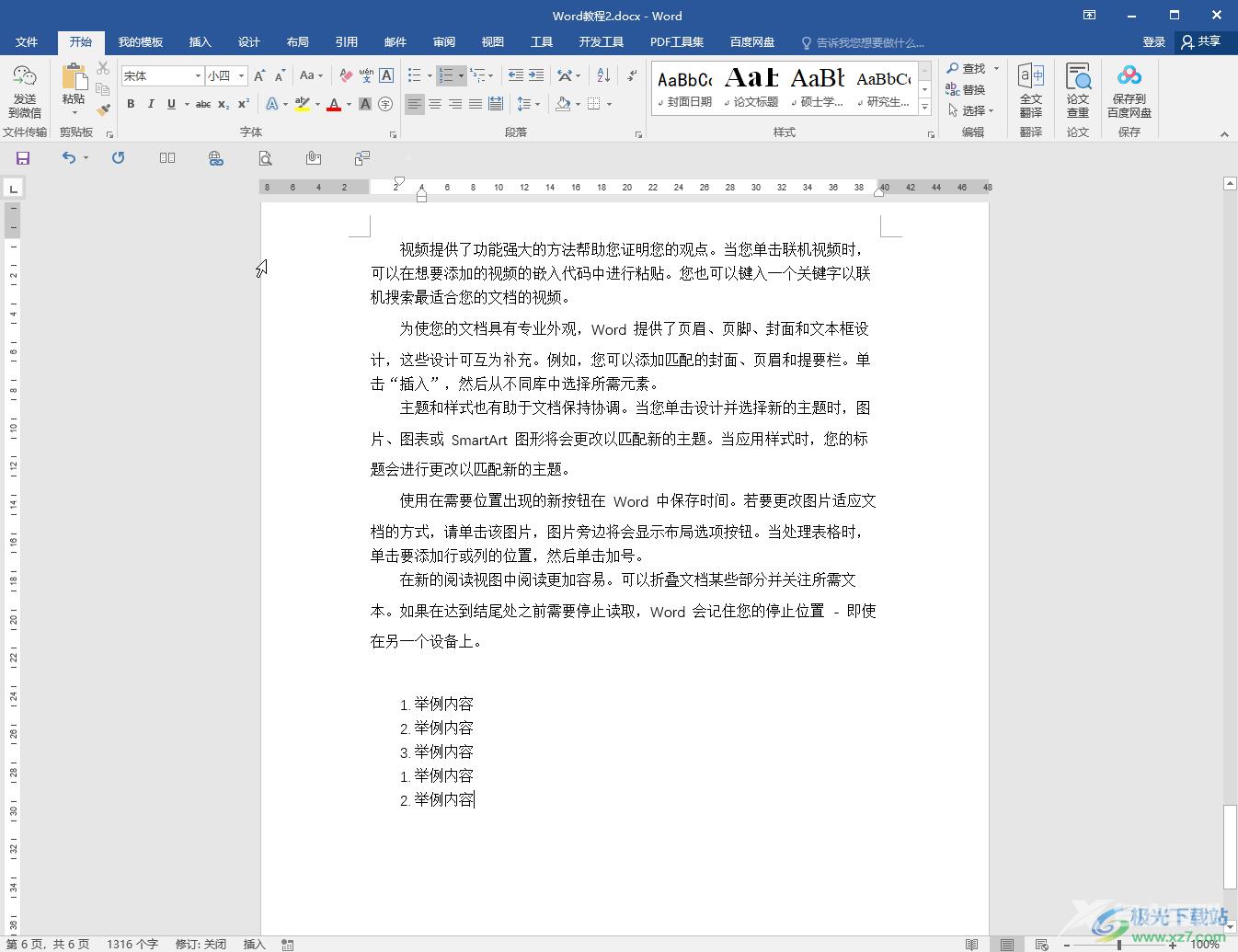Click the vertical scrollbar thumb
This screenshot has height=952, width=1238.
click(x=1230, y=847)
